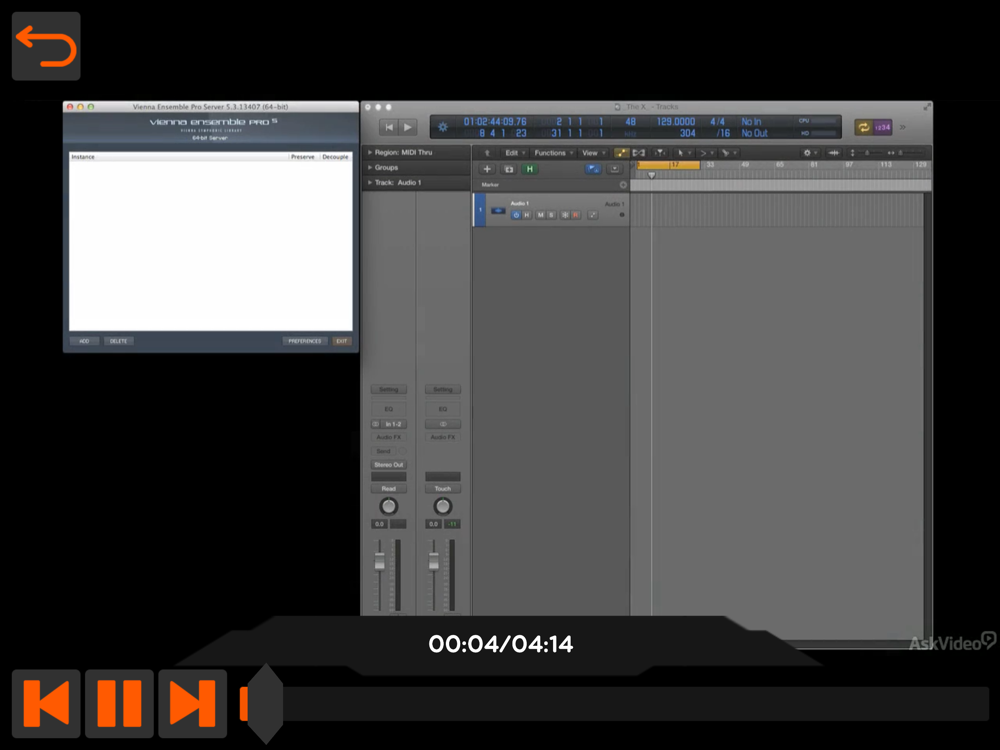Open the track header dropdown button beside global tracks
Screen dimensions: 1000x750
point(614,169)
